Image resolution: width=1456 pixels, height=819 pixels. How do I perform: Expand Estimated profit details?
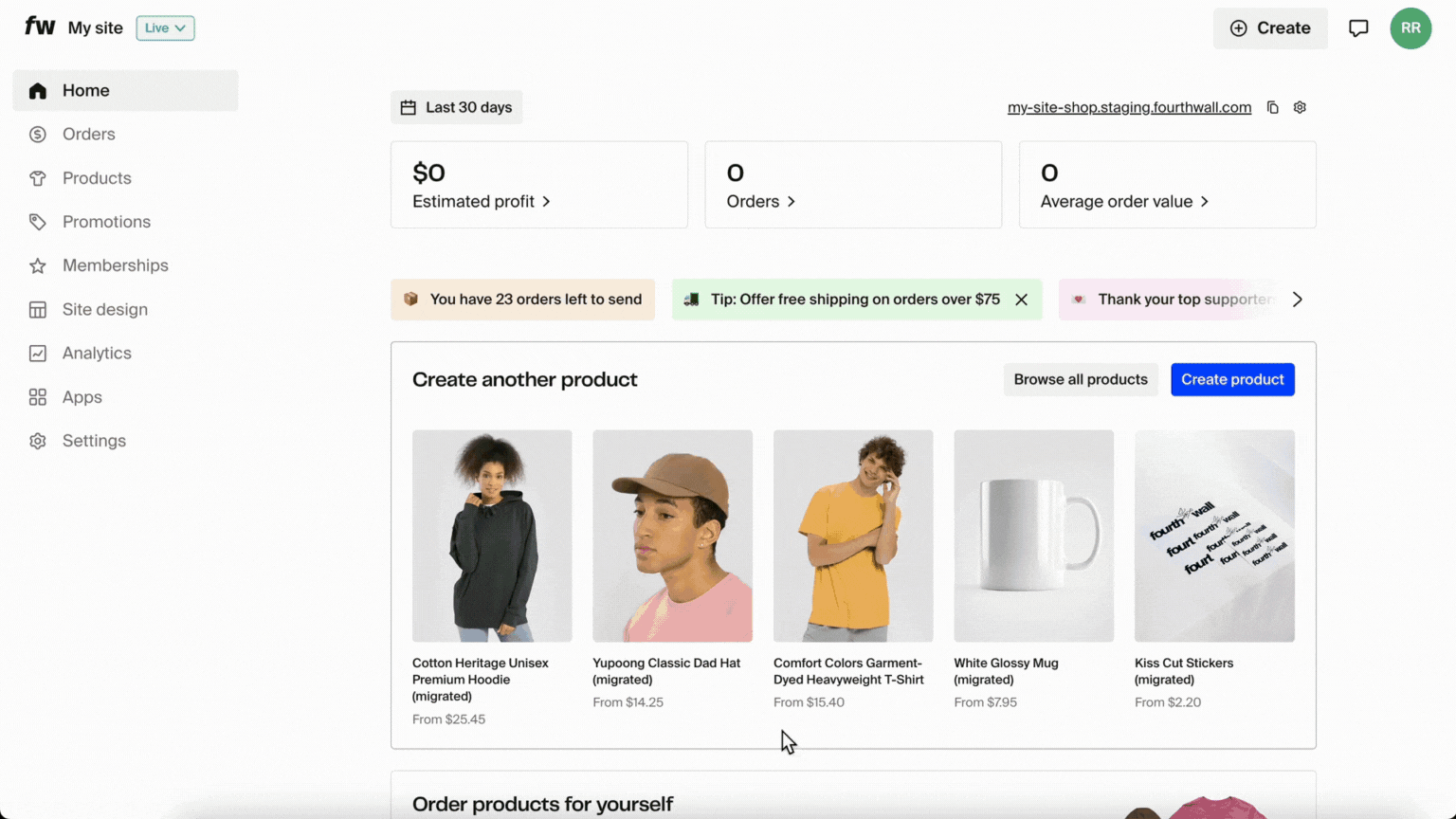tap(482, 202)
